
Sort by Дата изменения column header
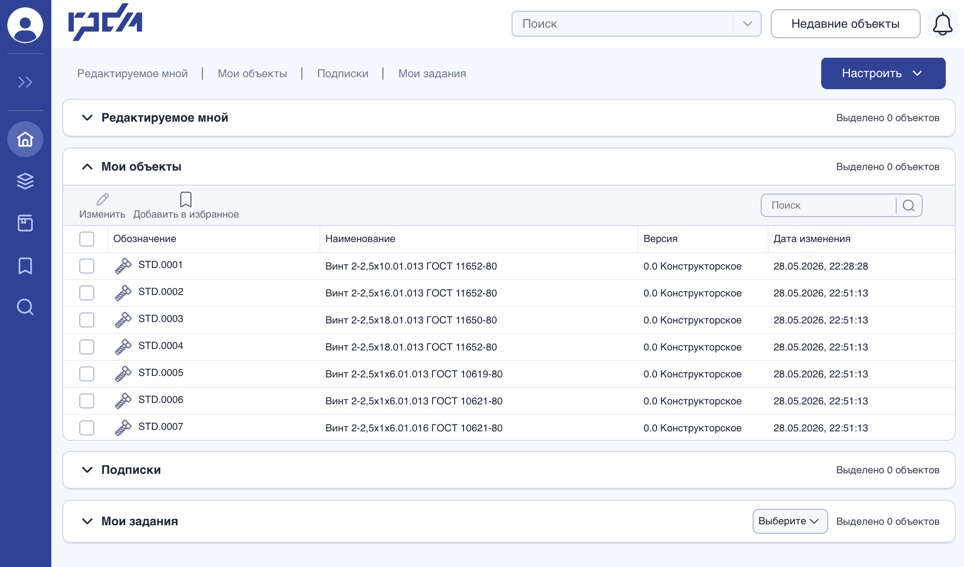tap(812, 239)
